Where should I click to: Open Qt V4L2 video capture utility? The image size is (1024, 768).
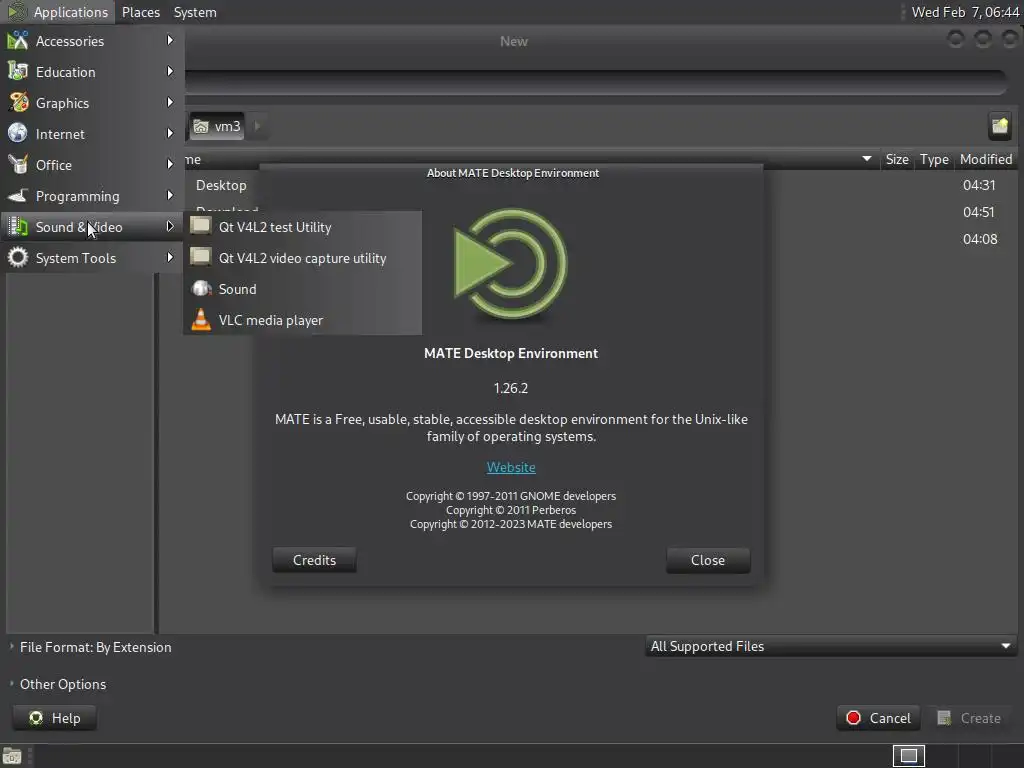[x=302, y=258]
